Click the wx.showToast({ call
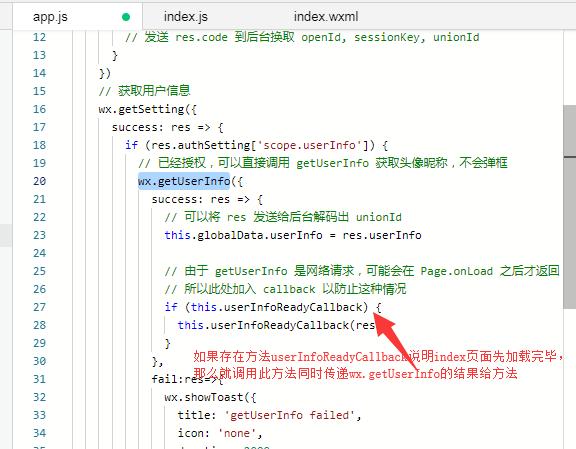Screen dimensions: 576x449 210,397
